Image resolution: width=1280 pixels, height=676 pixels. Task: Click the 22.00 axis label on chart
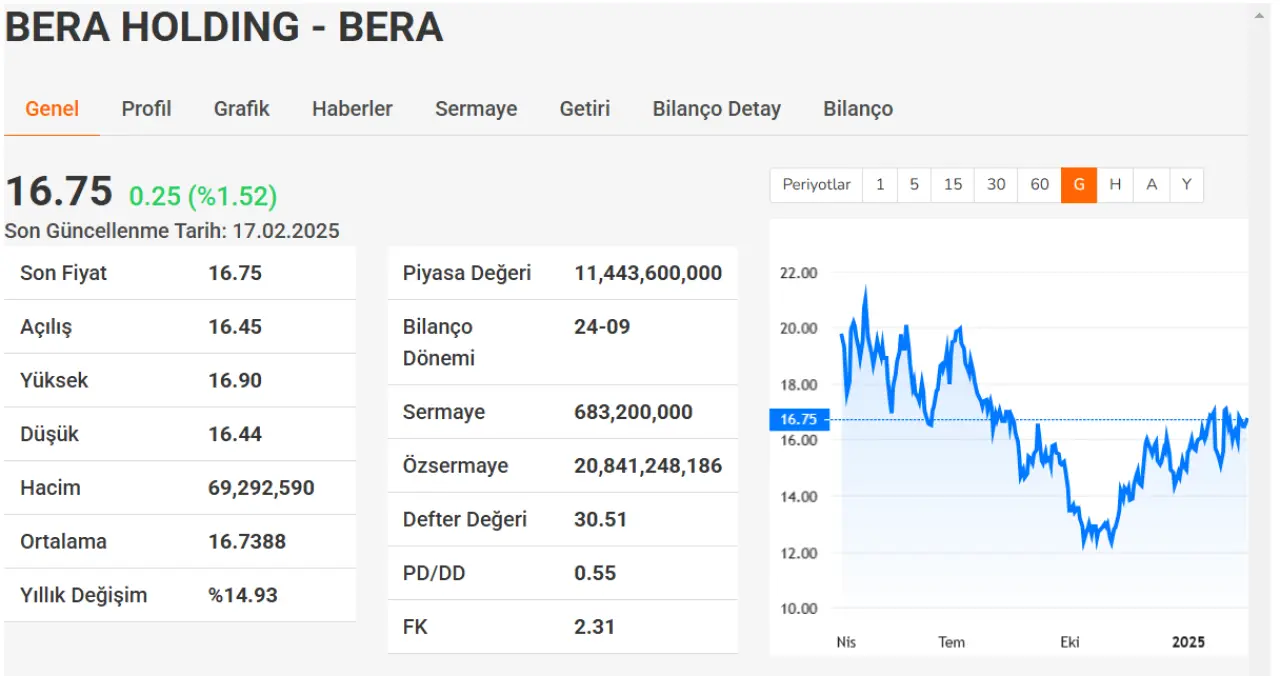(x=798, y=273)
